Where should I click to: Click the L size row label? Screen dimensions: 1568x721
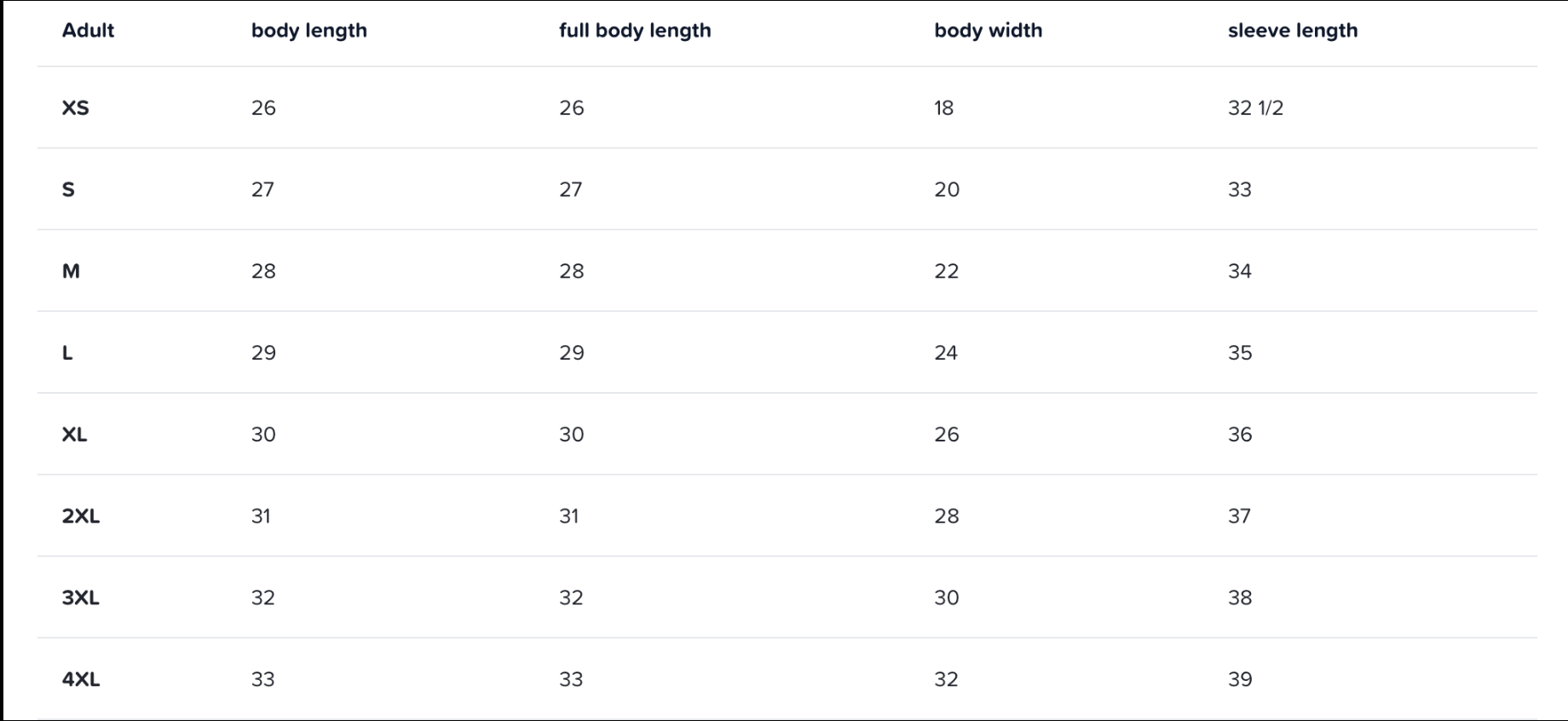coord(67,353)
